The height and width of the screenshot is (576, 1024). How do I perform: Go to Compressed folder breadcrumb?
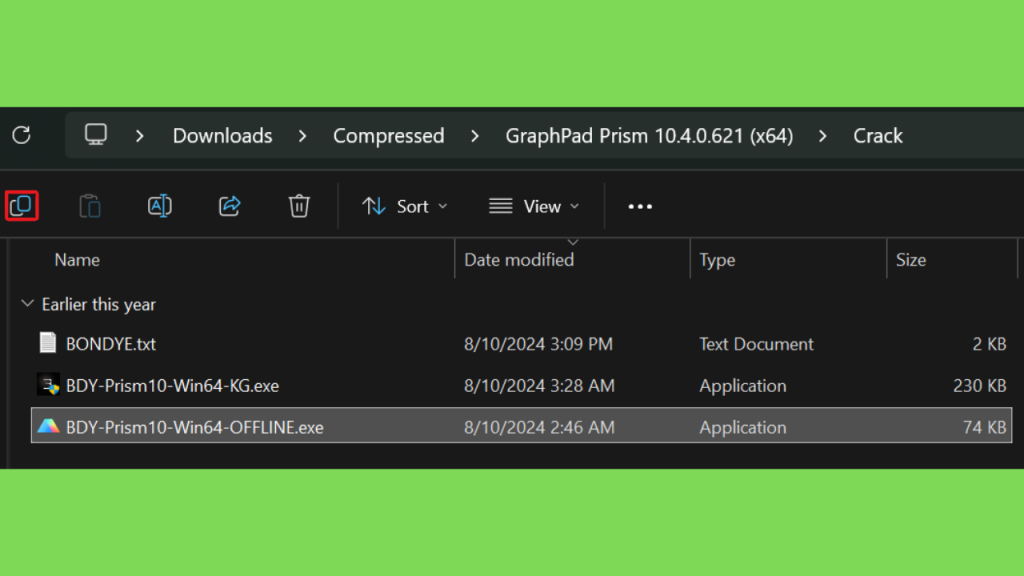[389, 136]
